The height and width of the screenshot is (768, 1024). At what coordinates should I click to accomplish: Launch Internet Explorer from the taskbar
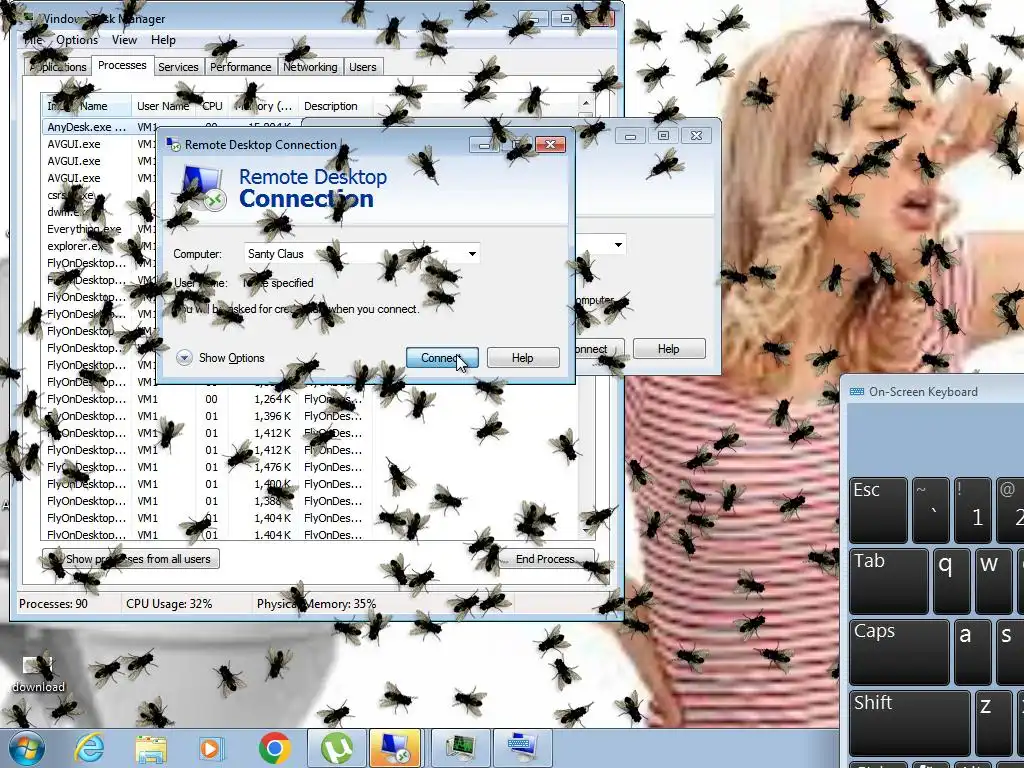pyautogui.click(x=89, y=748)
